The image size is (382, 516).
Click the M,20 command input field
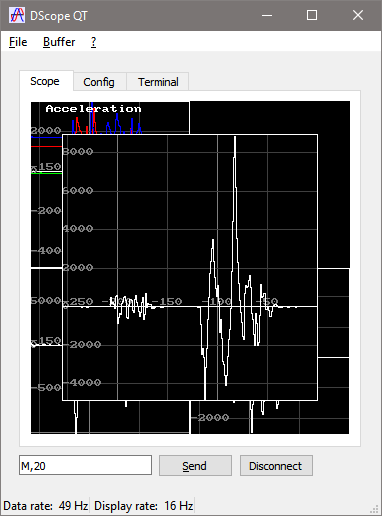tap(85, 465)
